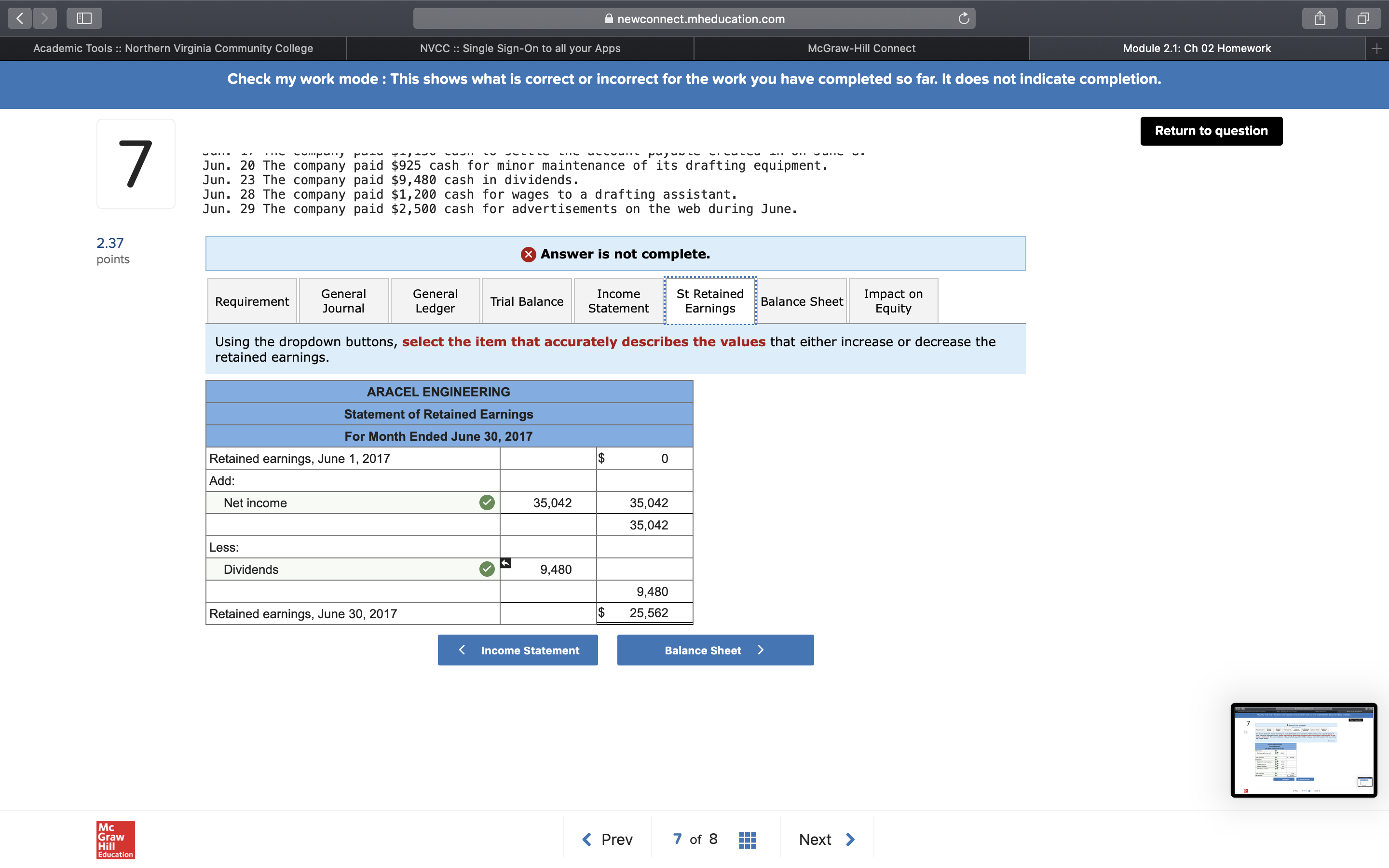Switch to the General Journal tab
The width and height of the screenshot is (1389, 868).
point(343,300)
